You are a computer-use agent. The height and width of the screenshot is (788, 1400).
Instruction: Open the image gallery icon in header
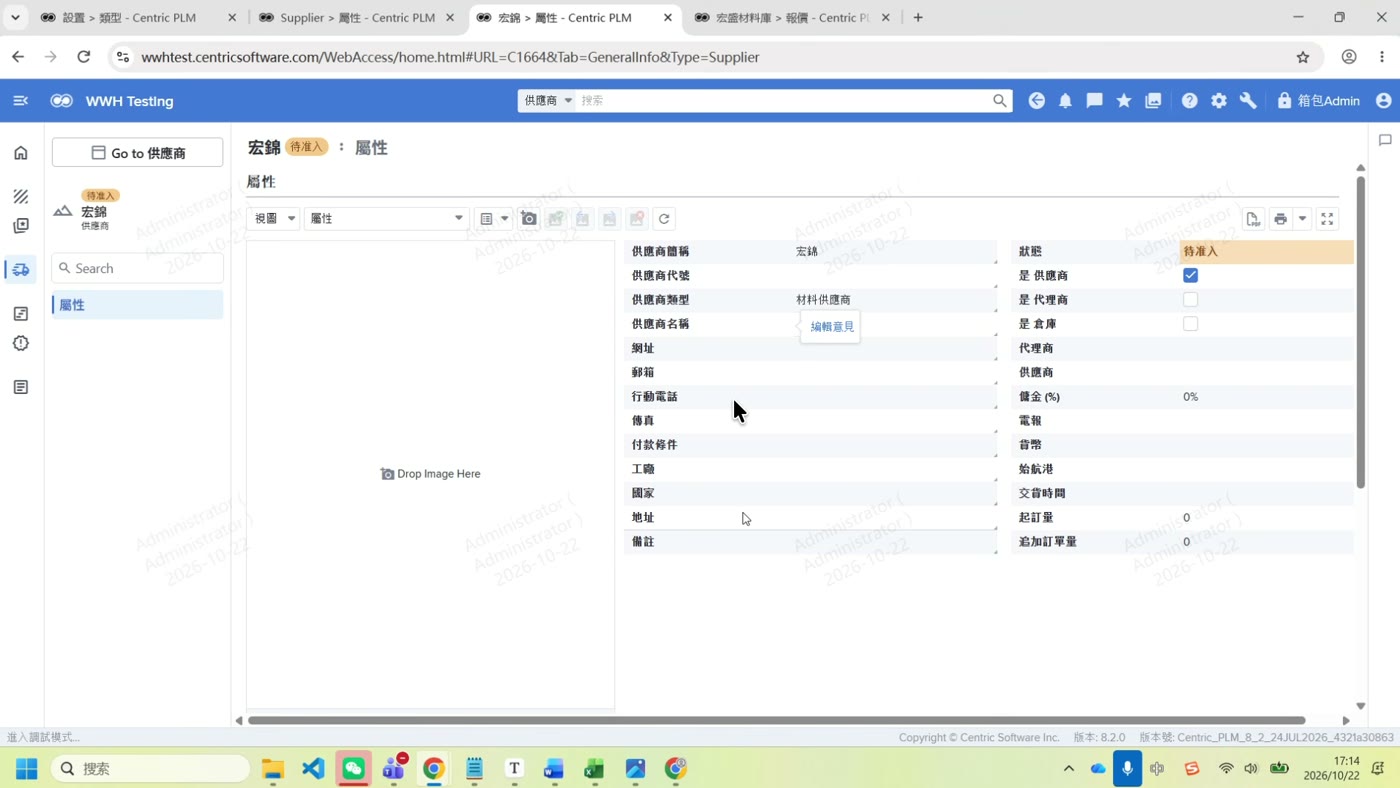1153,101
